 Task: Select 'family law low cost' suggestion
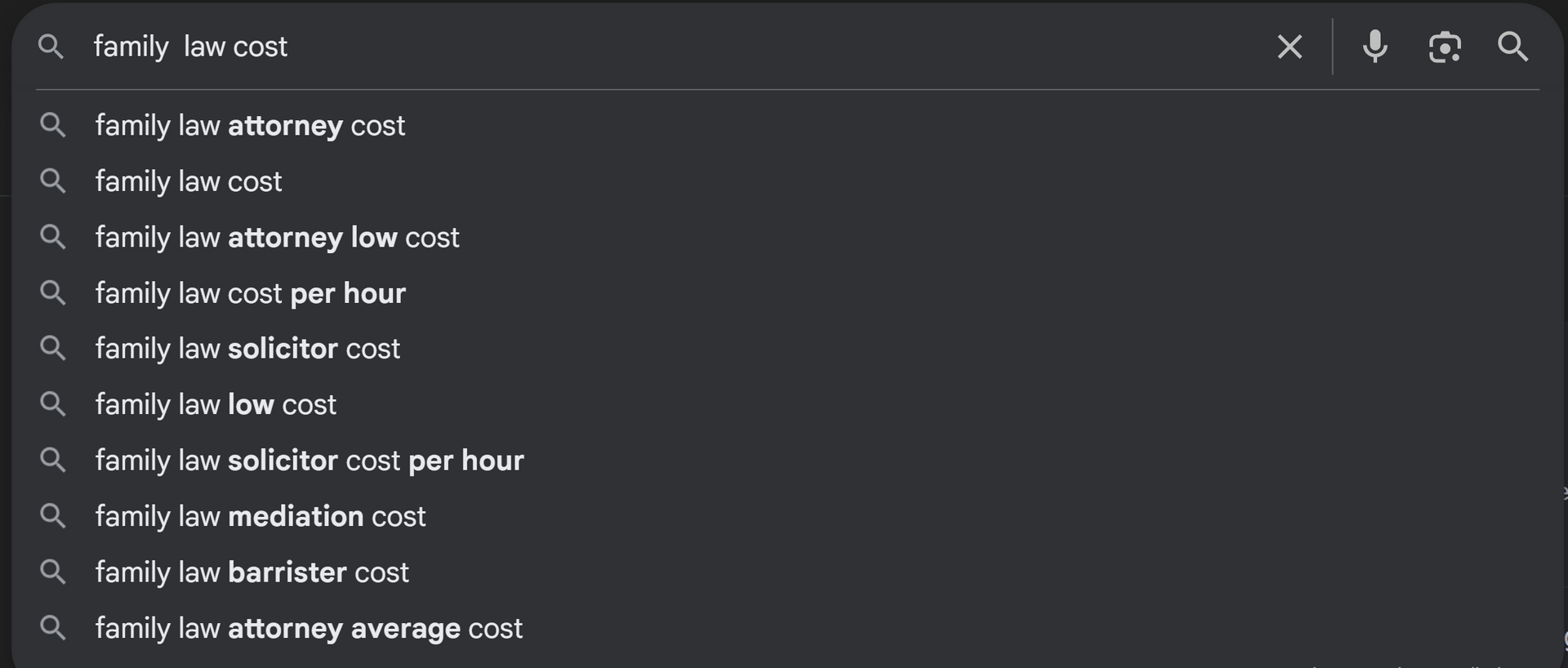(x=216, y=405)
